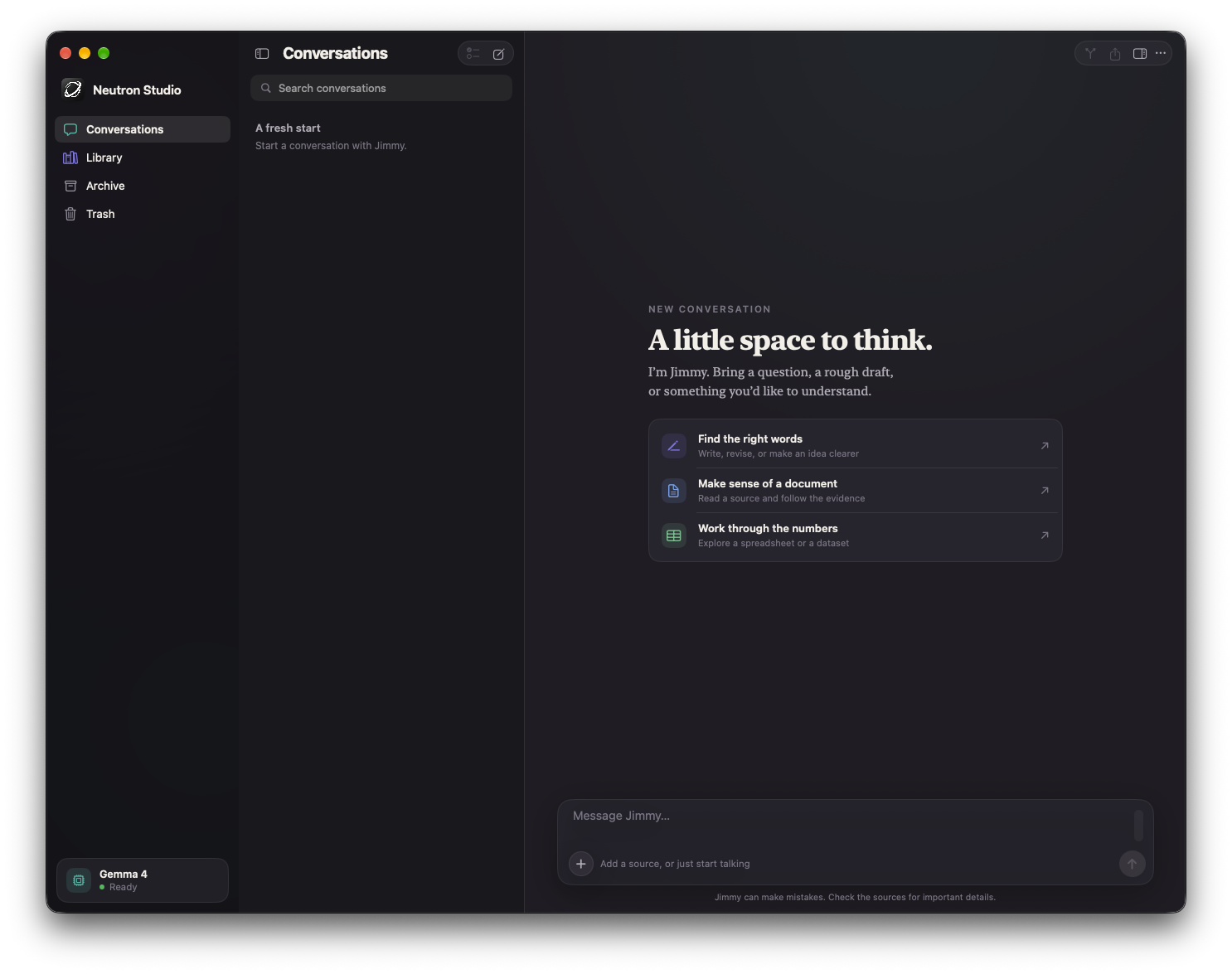This screenshot has height=974, width=1232.
Task: Click the arrow on 'Make sense of a document' row
Action: click(x=1045, y=491)
